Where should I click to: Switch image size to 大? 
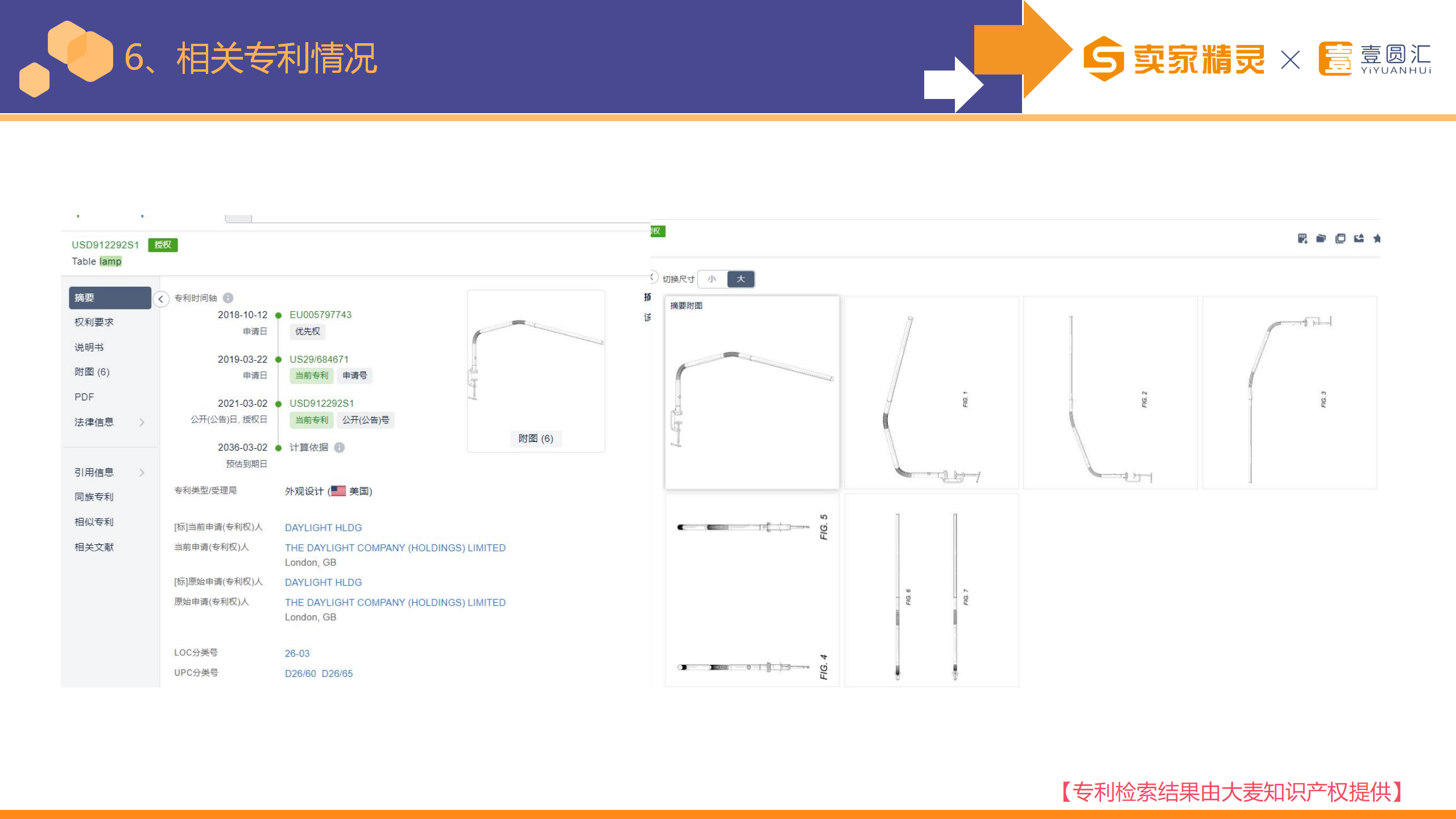741,279
